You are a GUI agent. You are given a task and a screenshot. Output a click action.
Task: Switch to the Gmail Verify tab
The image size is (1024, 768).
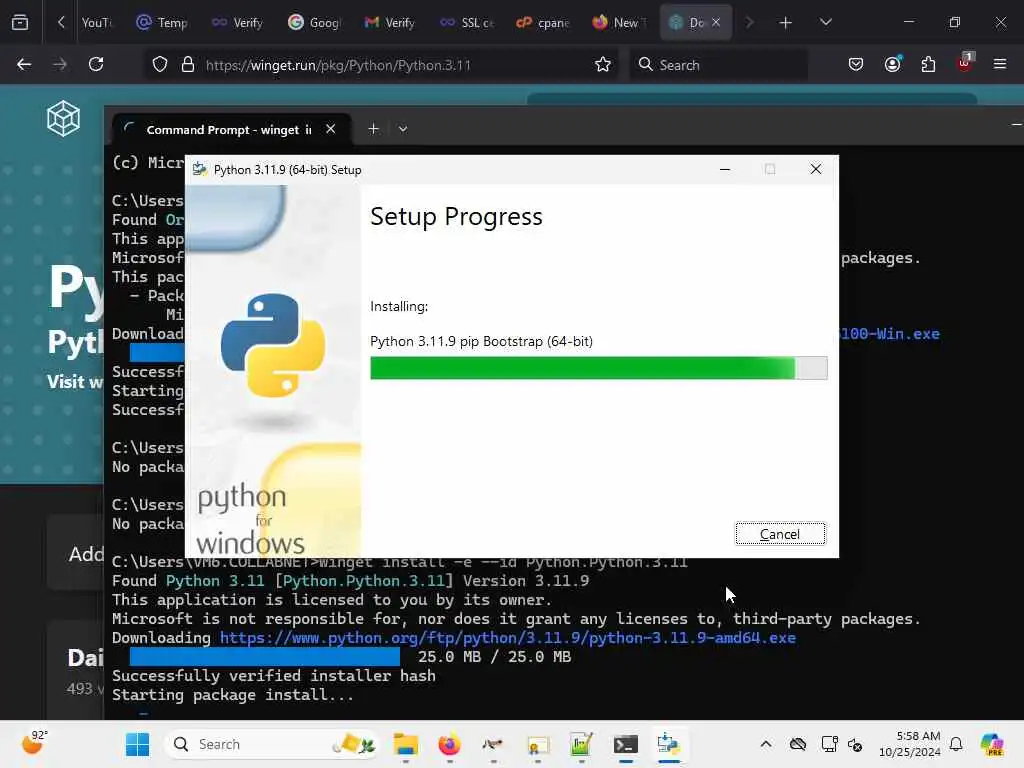[x=390, y=22]
